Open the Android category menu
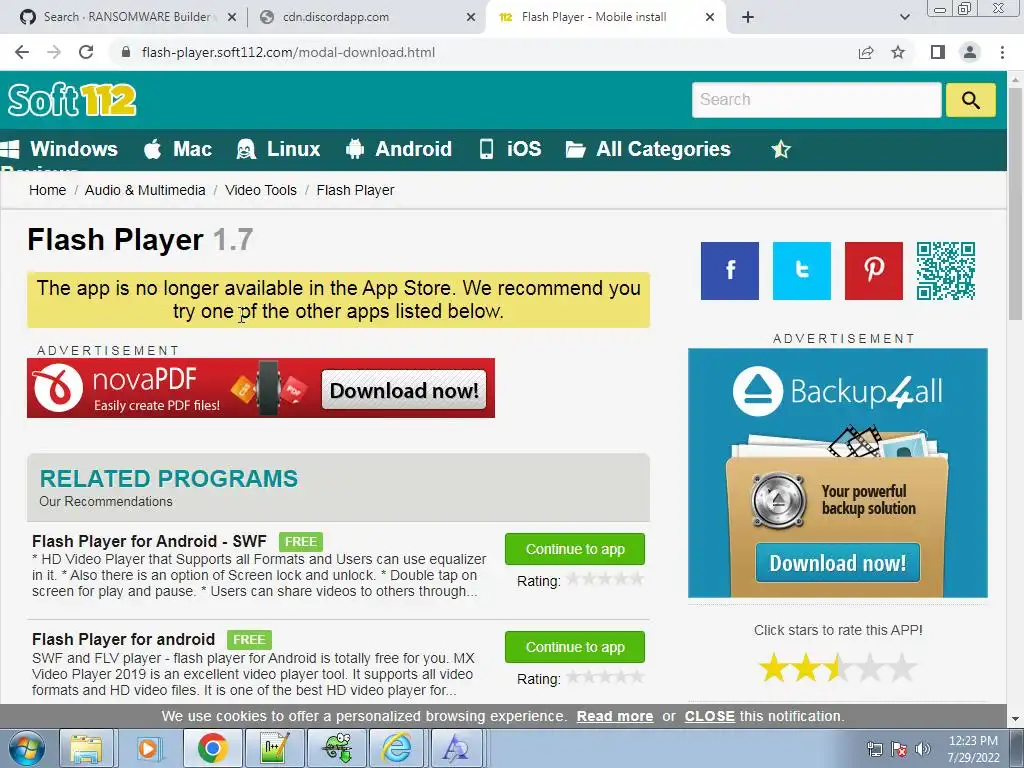This screenshot has height=768, width=1024. (x=399, y=149)
